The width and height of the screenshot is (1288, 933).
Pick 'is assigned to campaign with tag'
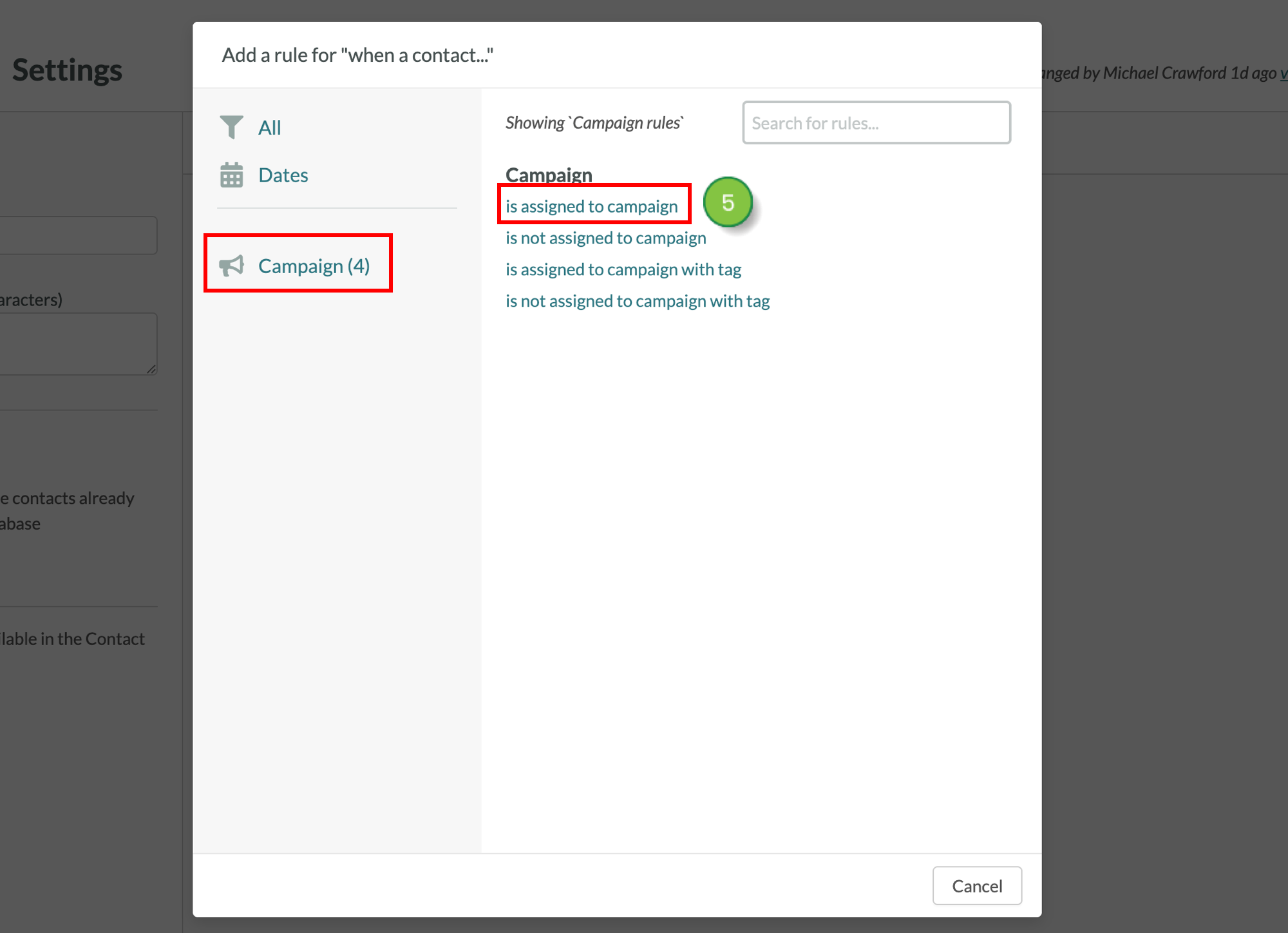623,269
